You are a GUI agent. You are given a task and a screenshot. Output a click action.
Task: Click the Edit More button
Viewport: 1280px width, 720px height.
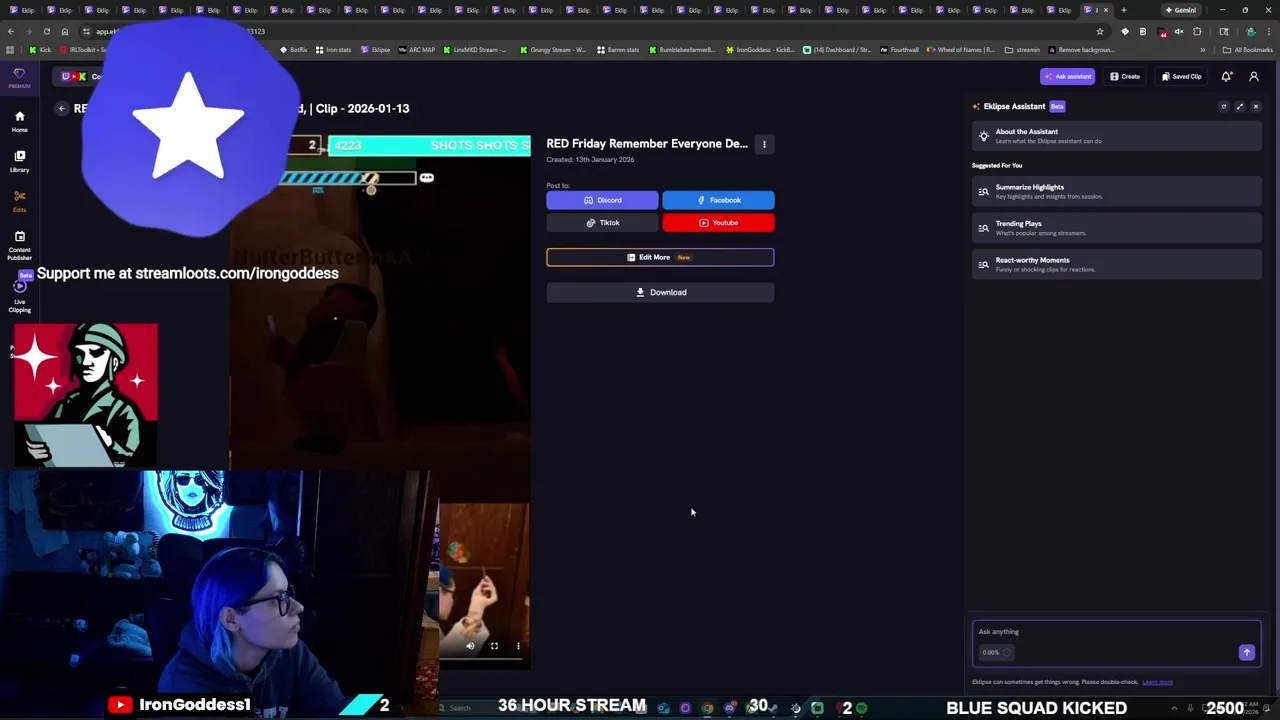coord(660,257)
